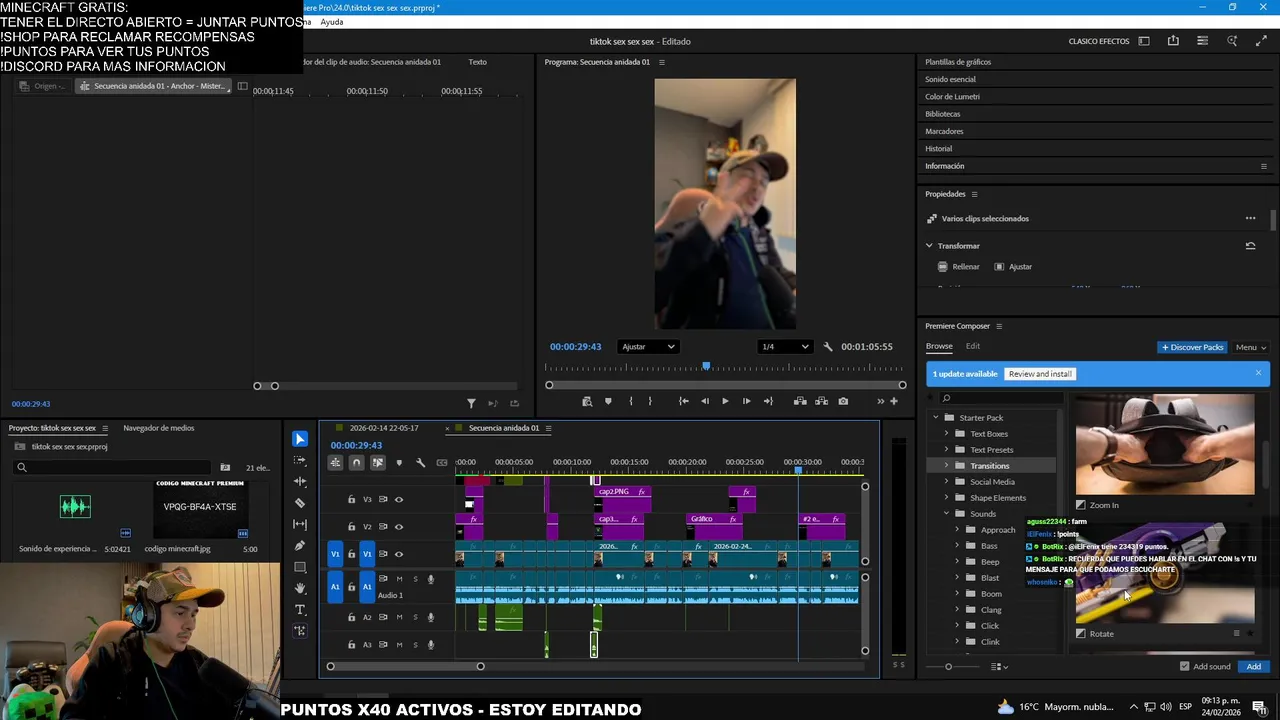Viewport: 1280px width, 720px height.
Task: Click the Step Forward one frame button
Action: coord(746,401)
